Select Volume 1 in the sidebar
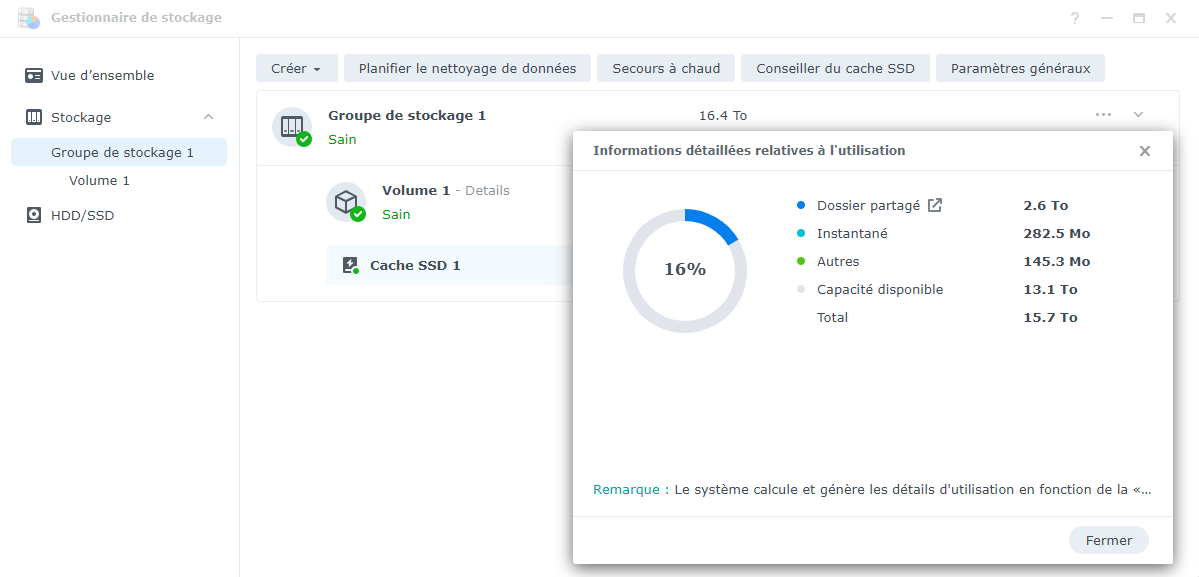This screenshot has width=1199, height=577. pyautogui.click(x=99, y=181)
